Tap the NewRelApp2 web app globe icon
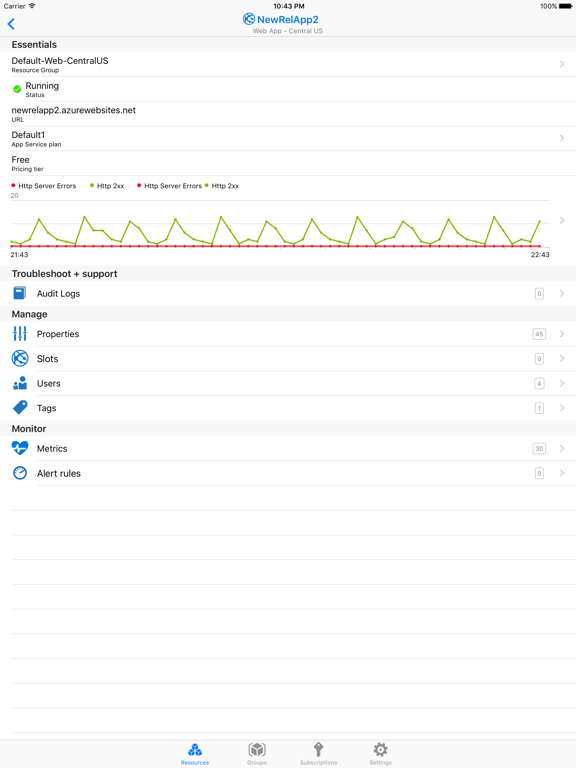 pyautogui.click(x=249, y=19)
